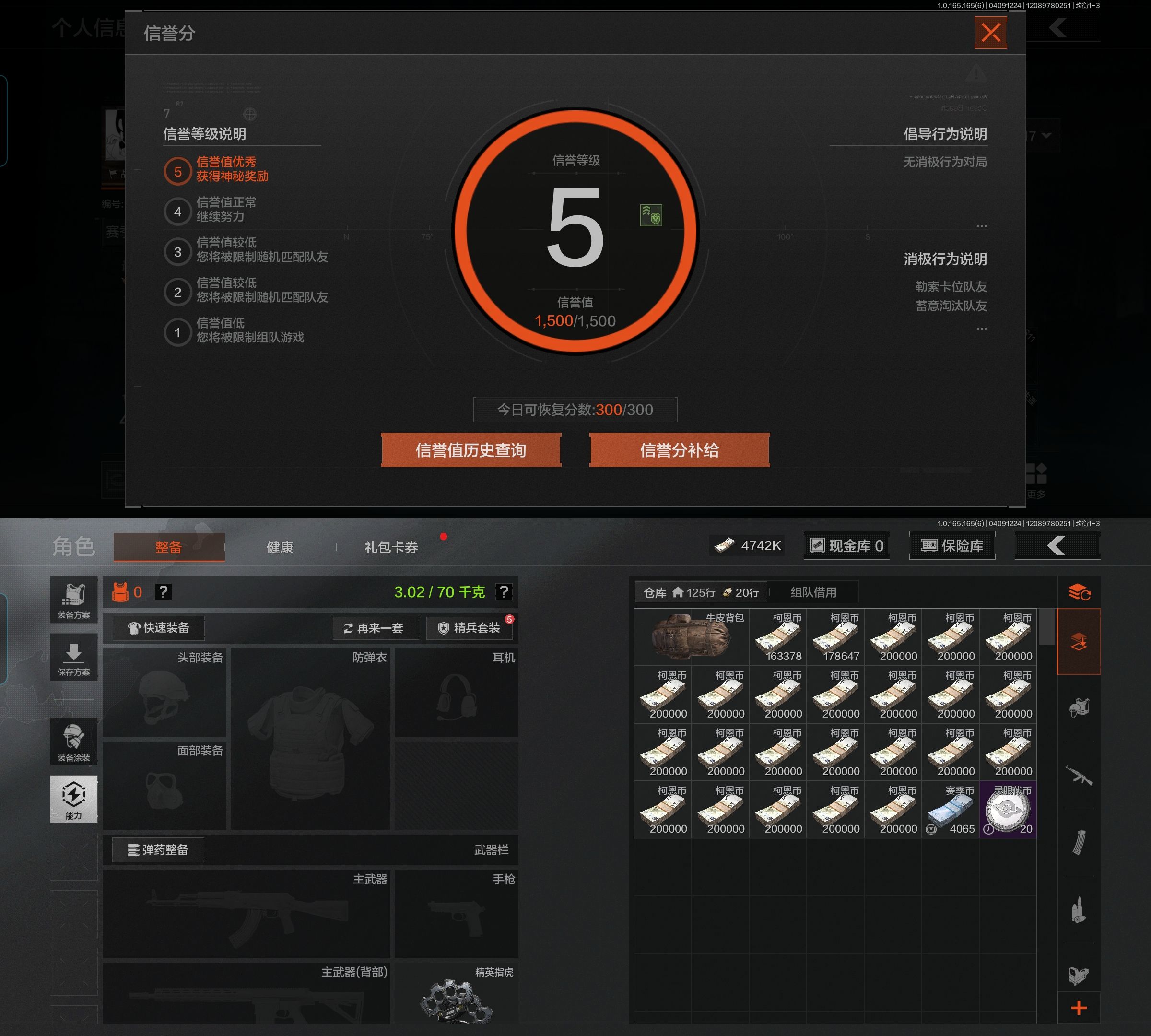
Task: Open the 礼包卡券 tab
Action: pyautogui.click(x=391, y=547)
